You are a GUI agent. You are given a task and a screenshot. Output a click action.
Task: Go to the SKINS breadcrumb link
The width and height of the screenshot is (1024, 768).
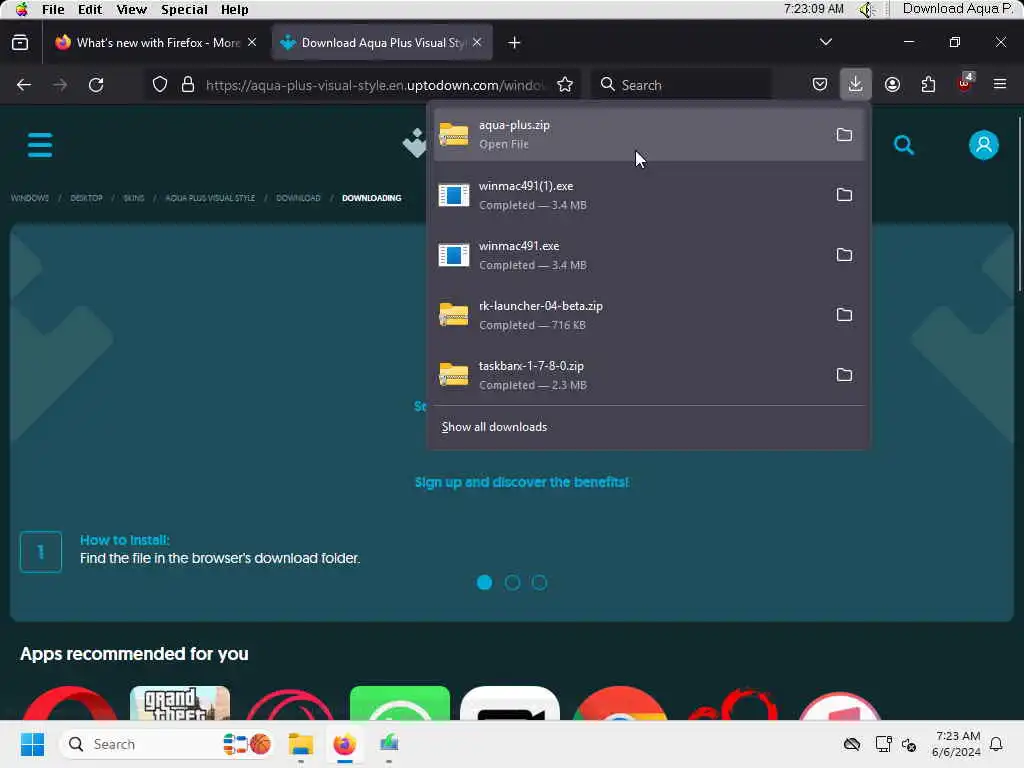coord(133,198)
